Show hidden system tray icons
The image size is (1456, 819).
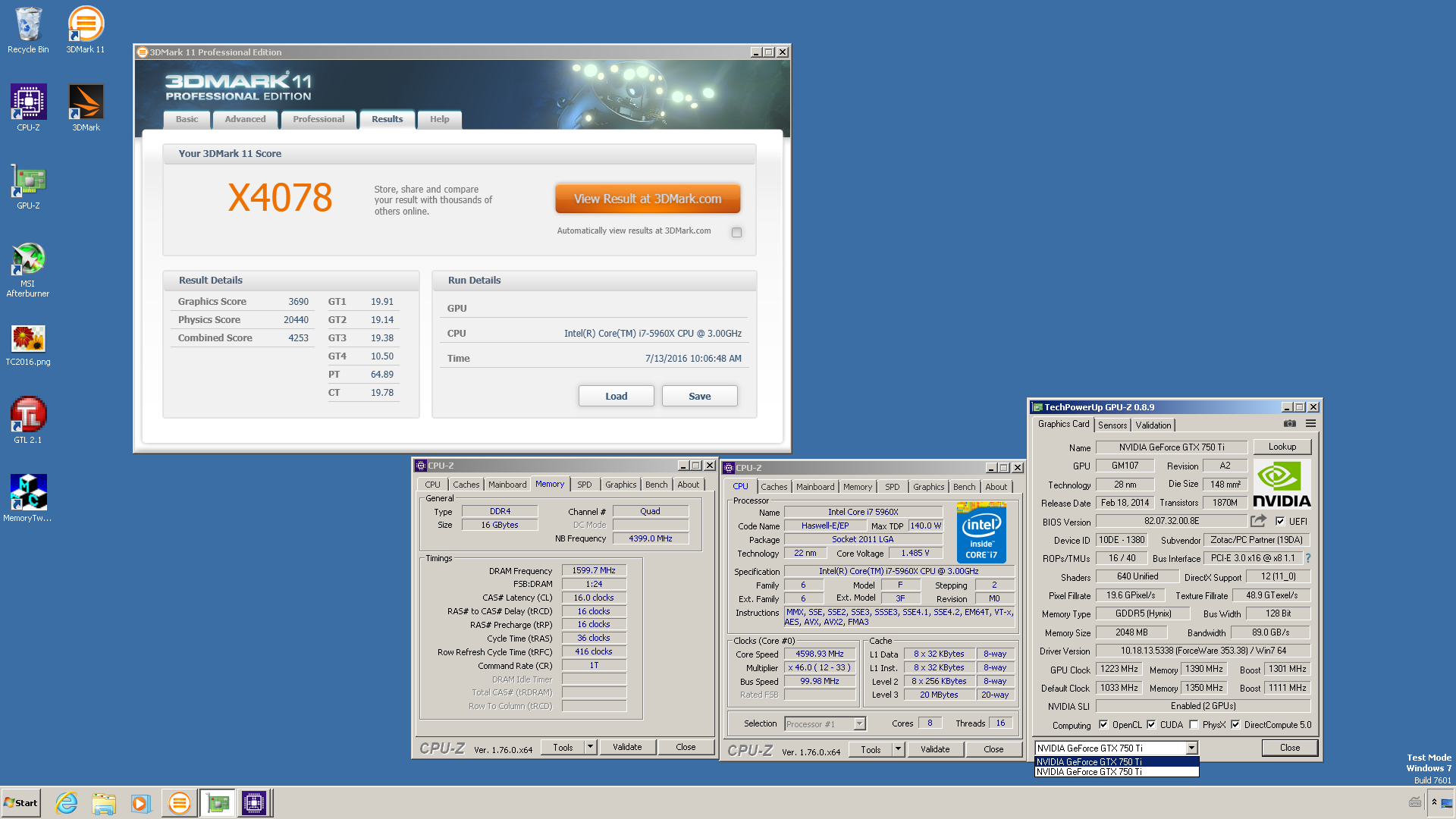(1434, 802)
